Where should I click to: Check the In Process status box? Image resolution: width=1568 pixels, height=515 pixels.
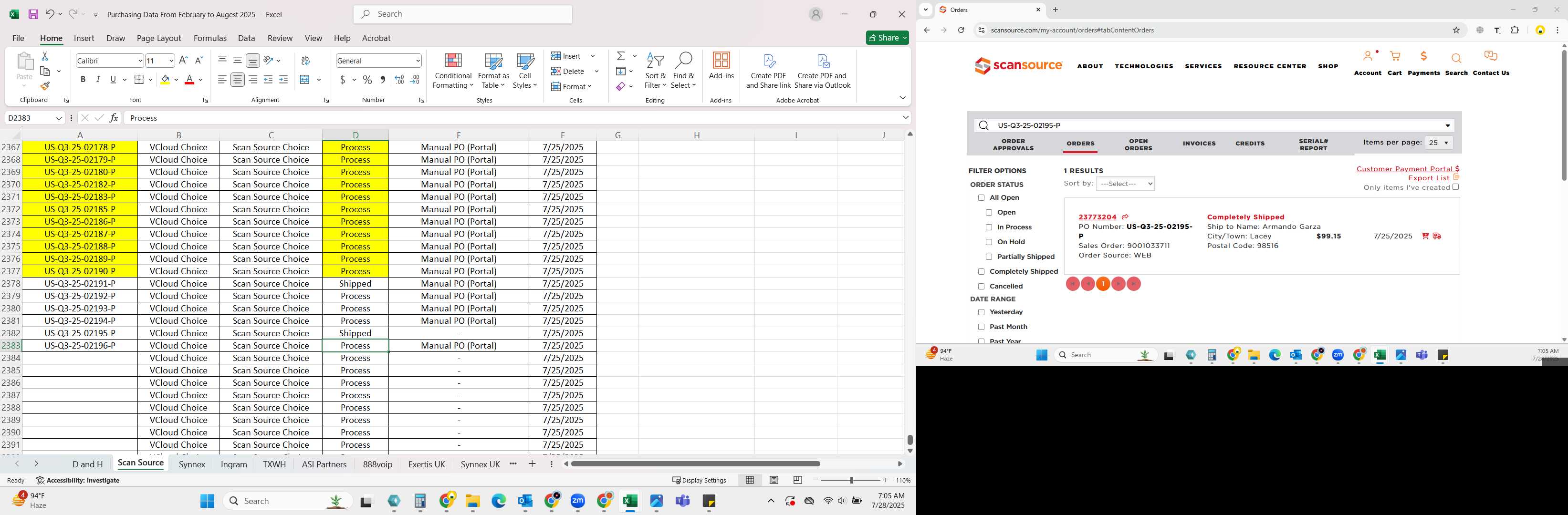tap(989, 227)
